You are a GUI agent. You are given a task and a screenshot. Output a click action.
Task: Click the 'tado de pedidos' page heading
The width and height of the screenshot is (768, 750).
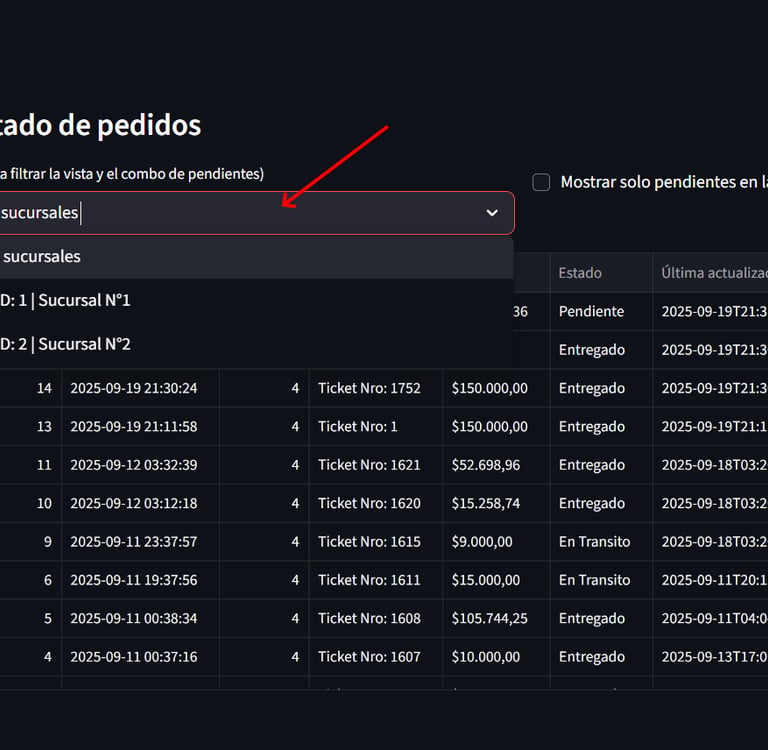(x=100, y=125)
